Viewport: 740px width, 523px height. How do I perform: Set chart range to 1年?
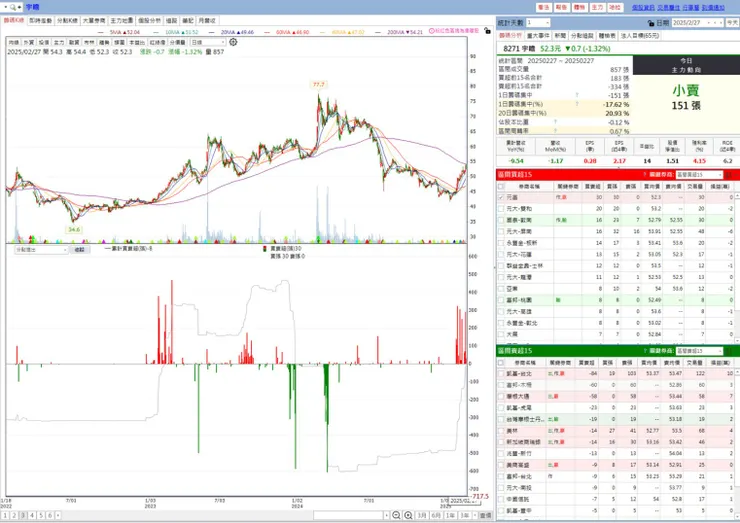450,515
